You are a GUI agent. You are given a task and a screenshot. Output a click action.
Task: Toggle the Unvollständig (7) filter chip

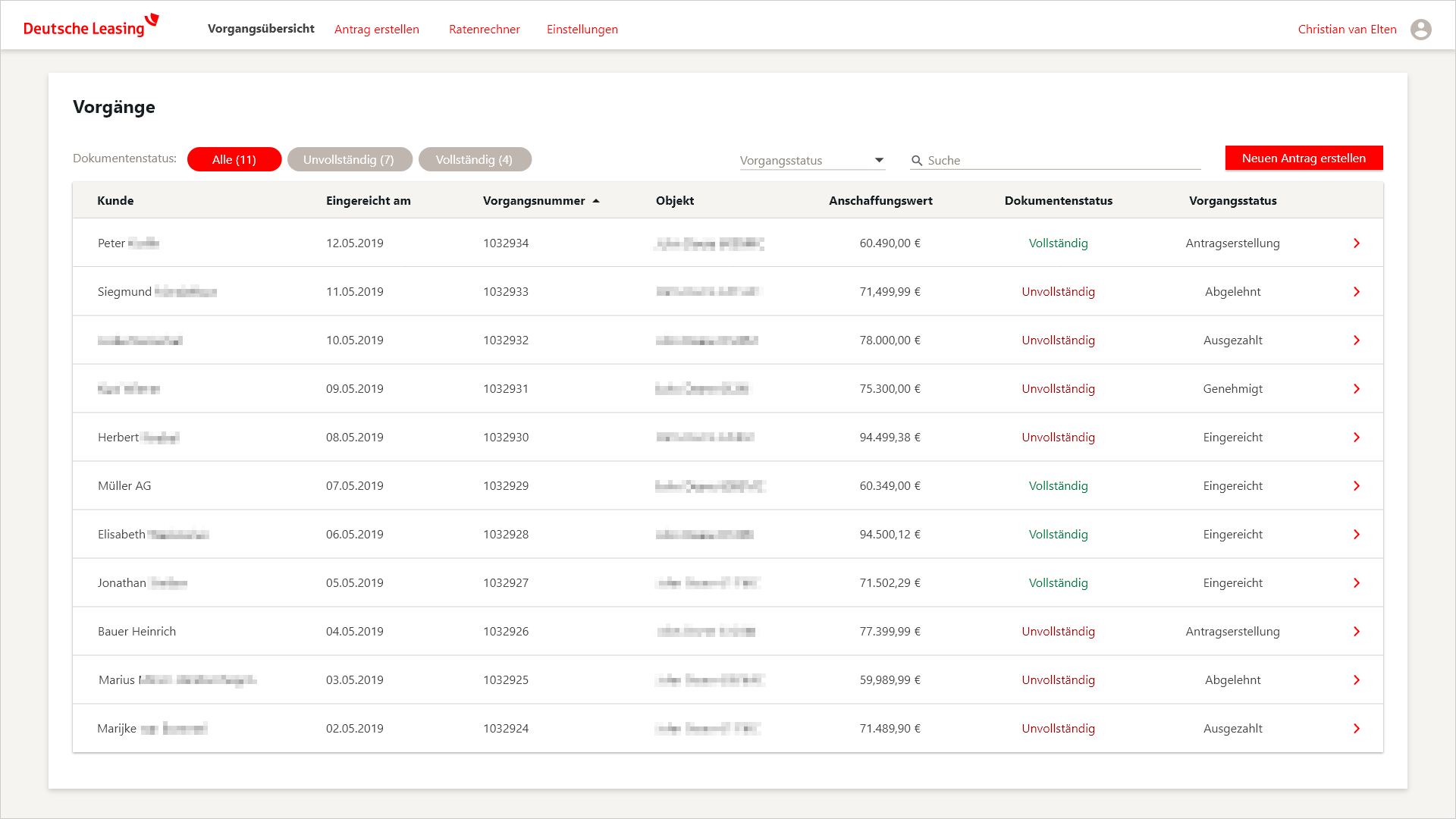point(349,159)
